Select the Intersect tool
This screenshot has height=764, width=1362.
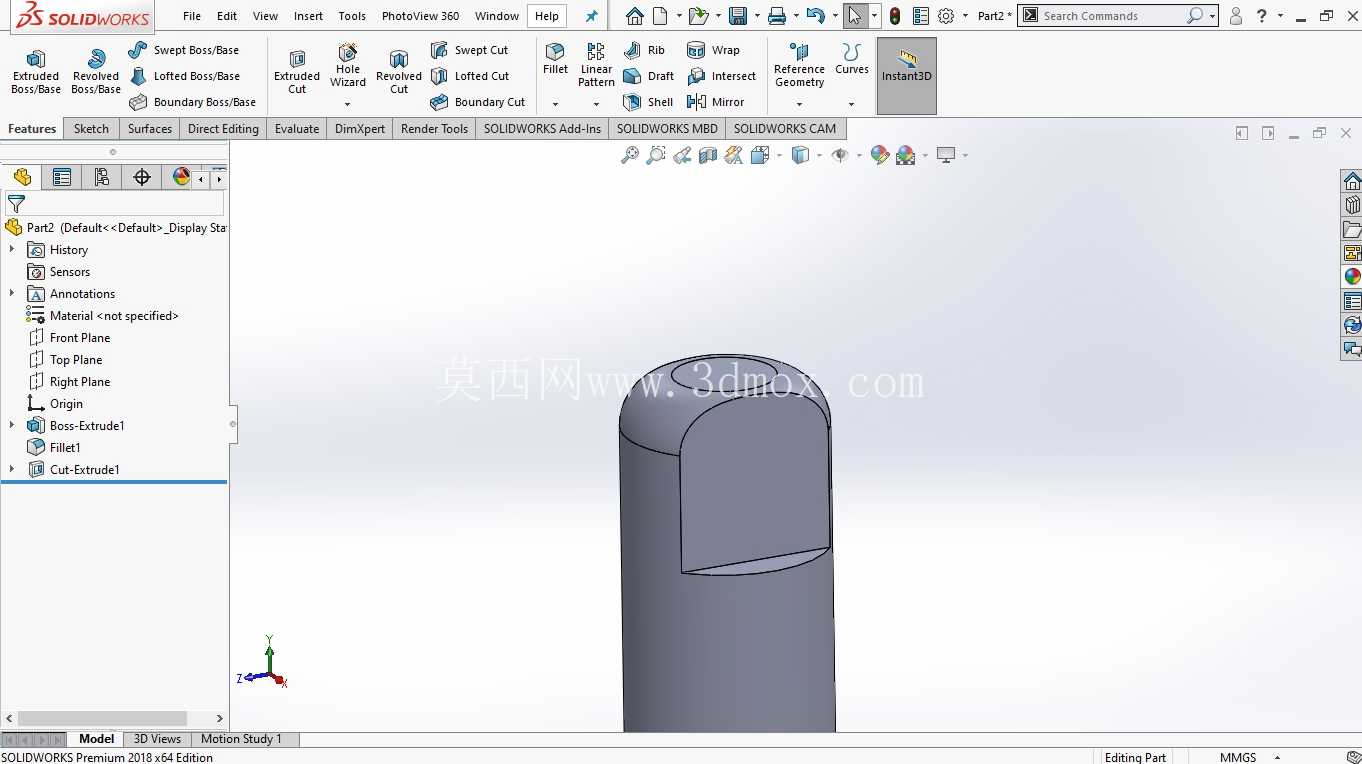tap(721, 76)
